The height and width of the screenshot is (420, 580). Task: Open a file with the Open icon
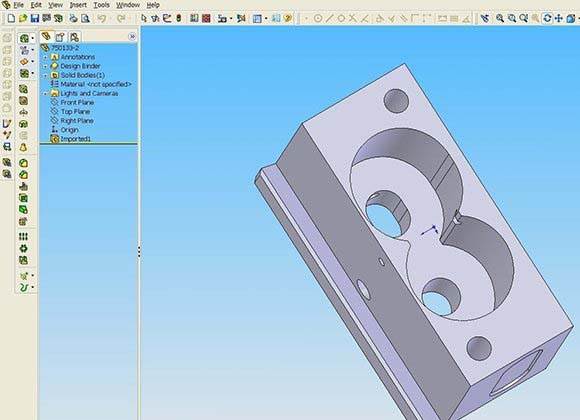point(23,18)
